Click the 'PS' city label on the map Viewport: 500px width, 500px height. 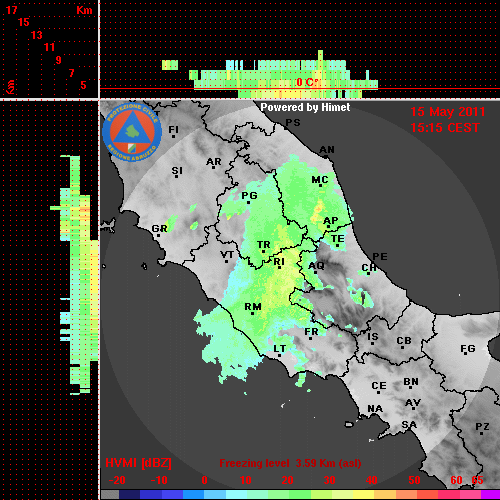point(293,123)
